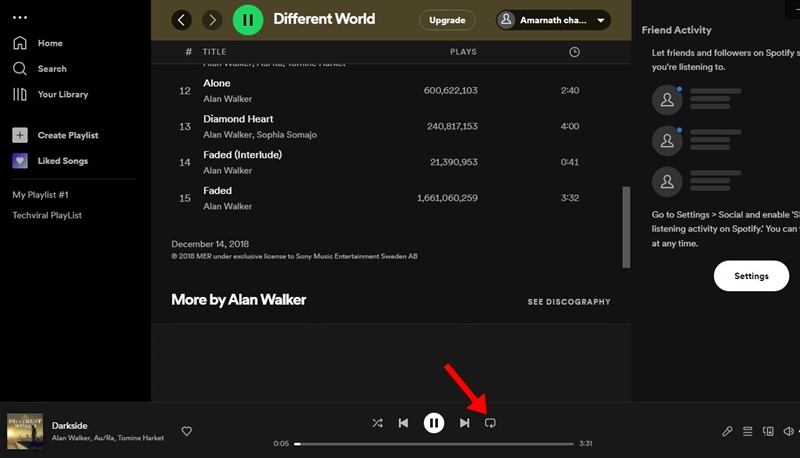Seek using the song progress bar
800x458 pixels.
point(435,443)
